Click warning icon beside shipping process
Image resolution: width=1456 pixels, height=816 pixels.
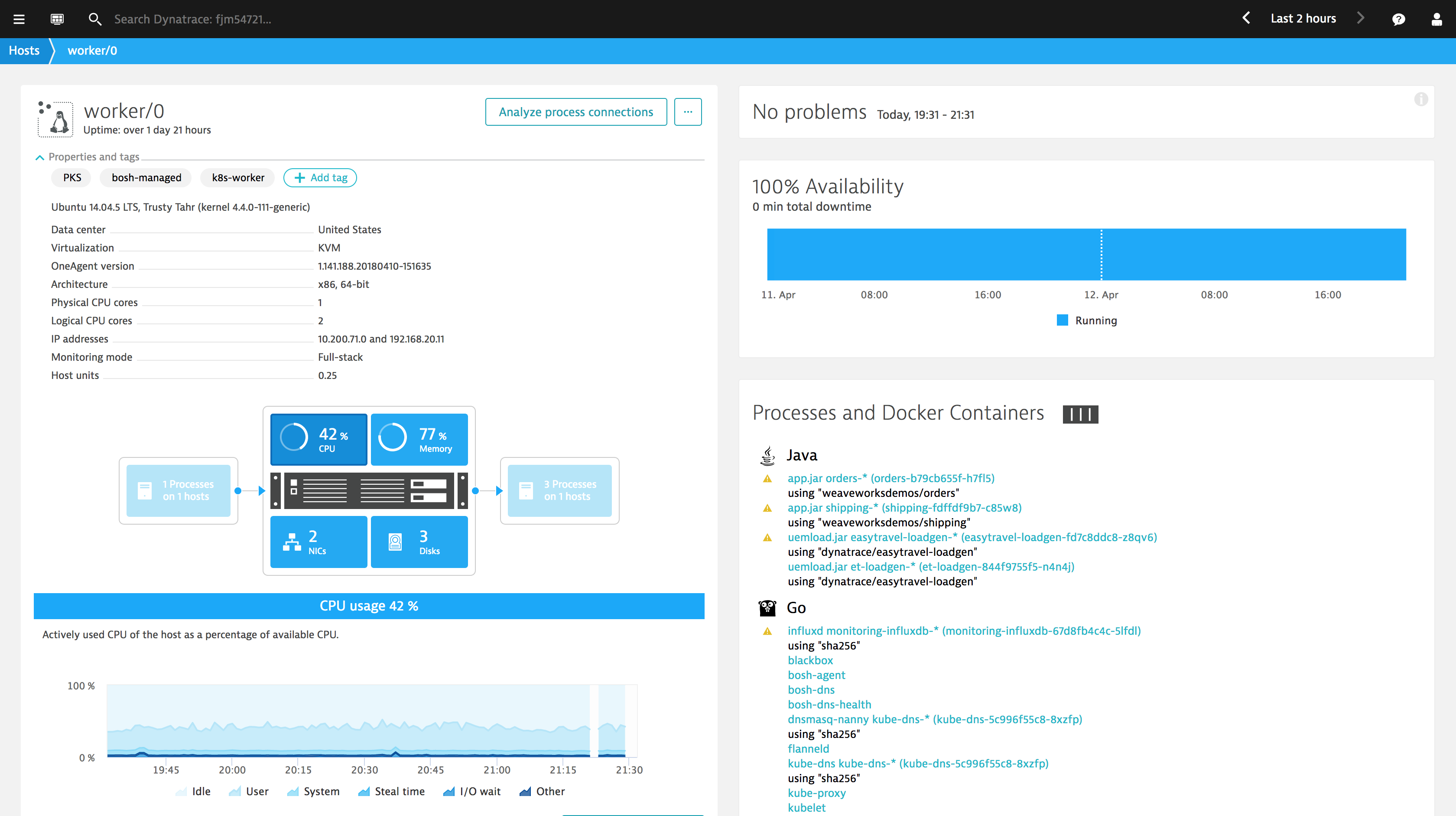(767, 509)
